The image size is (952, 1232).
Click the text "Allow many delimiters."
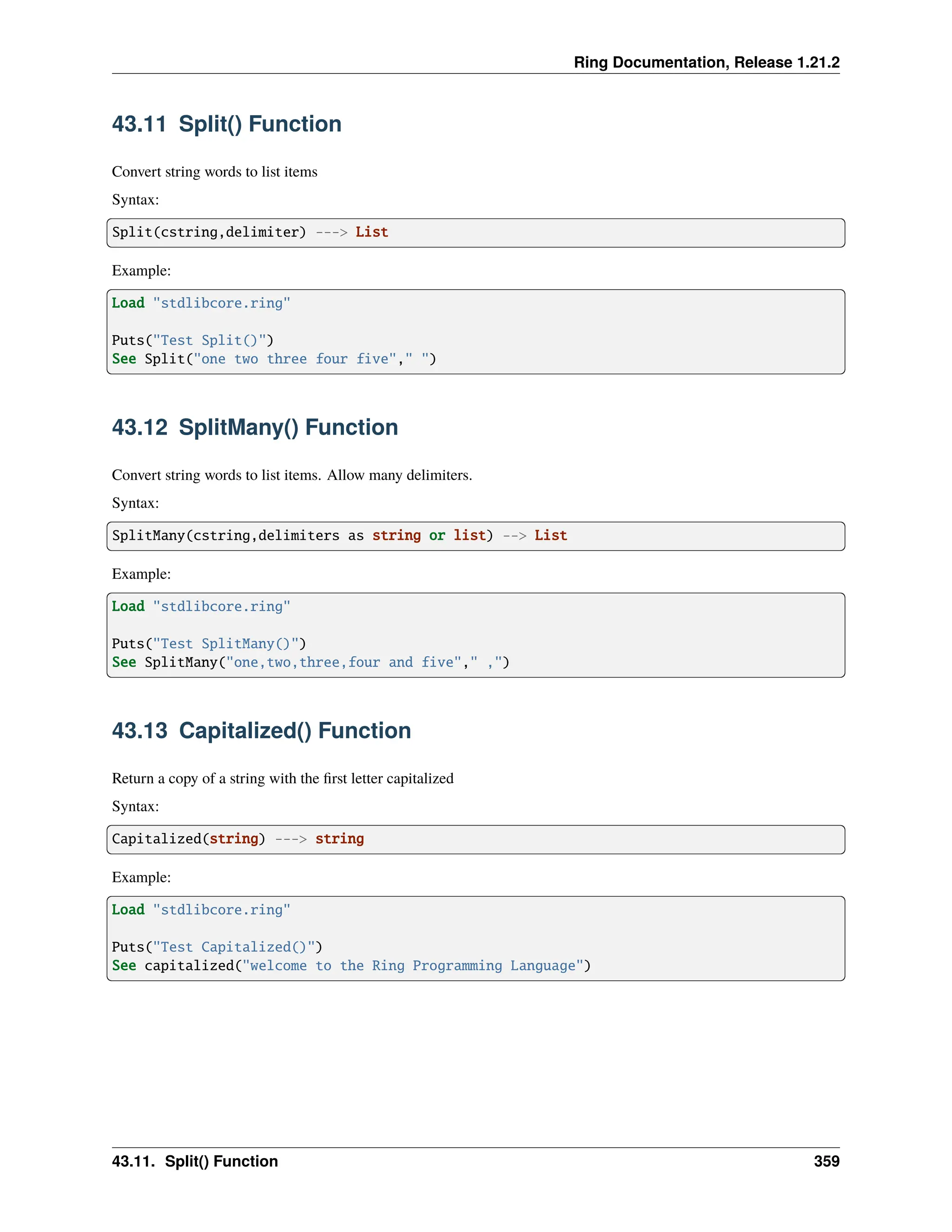[399, 475]
